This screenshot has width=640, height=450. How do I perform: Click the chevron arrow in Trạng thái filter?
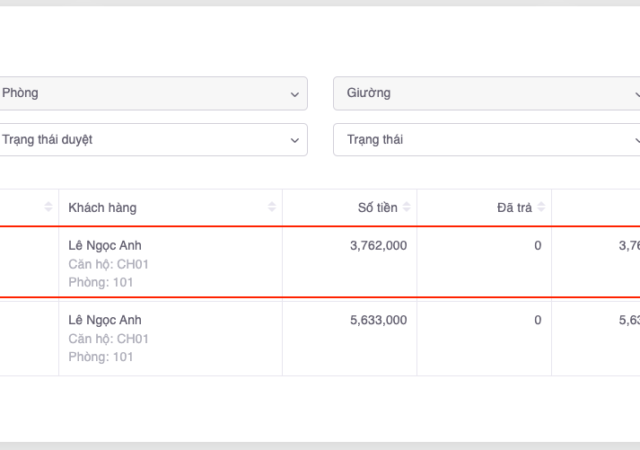(636, 140)
